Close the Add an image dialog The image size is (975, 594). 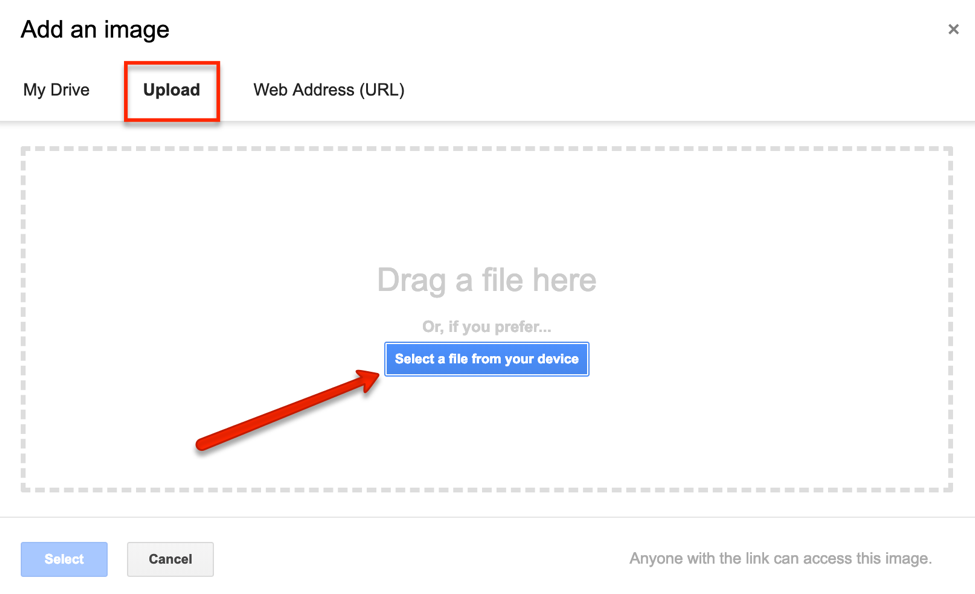click(x=953, y=30)
